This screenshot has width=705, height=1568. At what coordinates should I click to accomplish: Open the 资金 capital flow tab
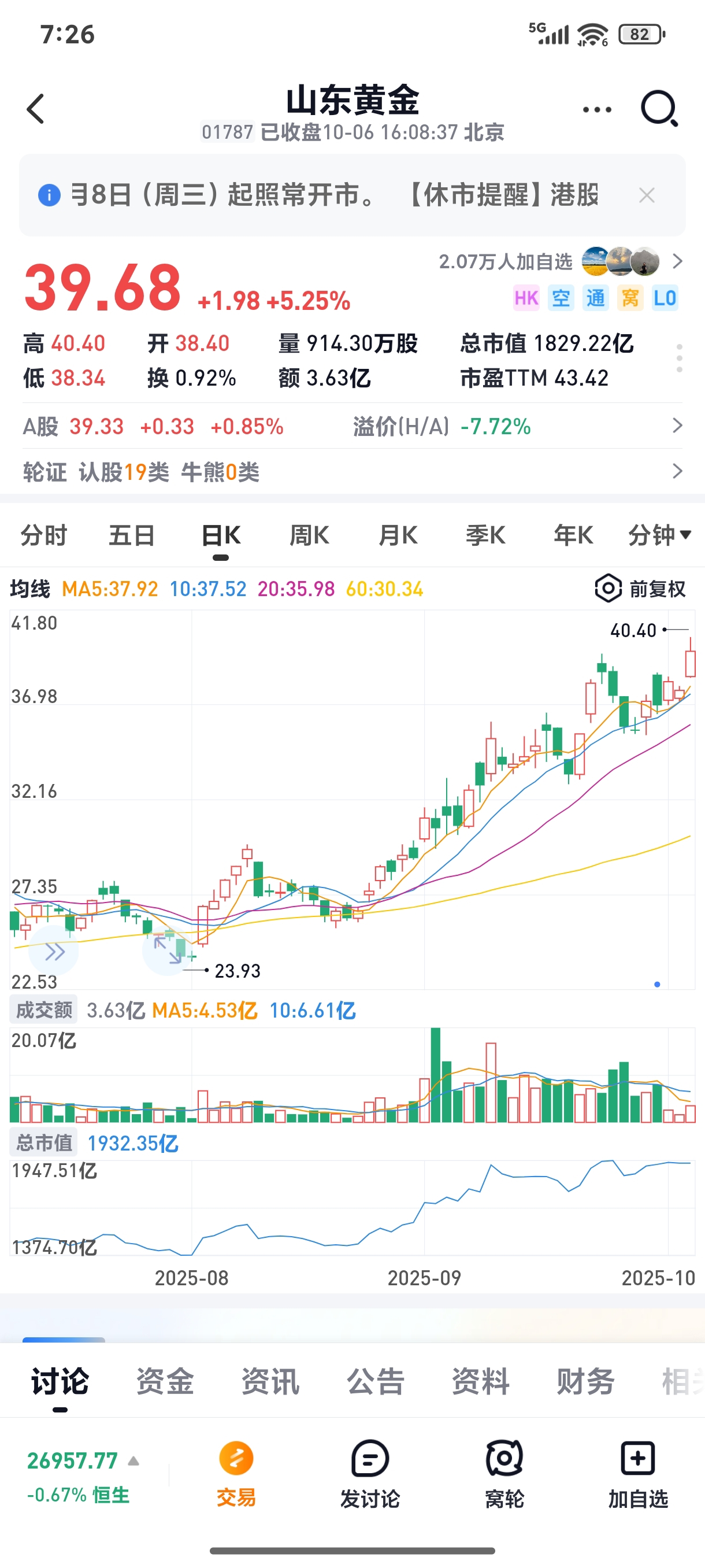tap(165, 1381)
